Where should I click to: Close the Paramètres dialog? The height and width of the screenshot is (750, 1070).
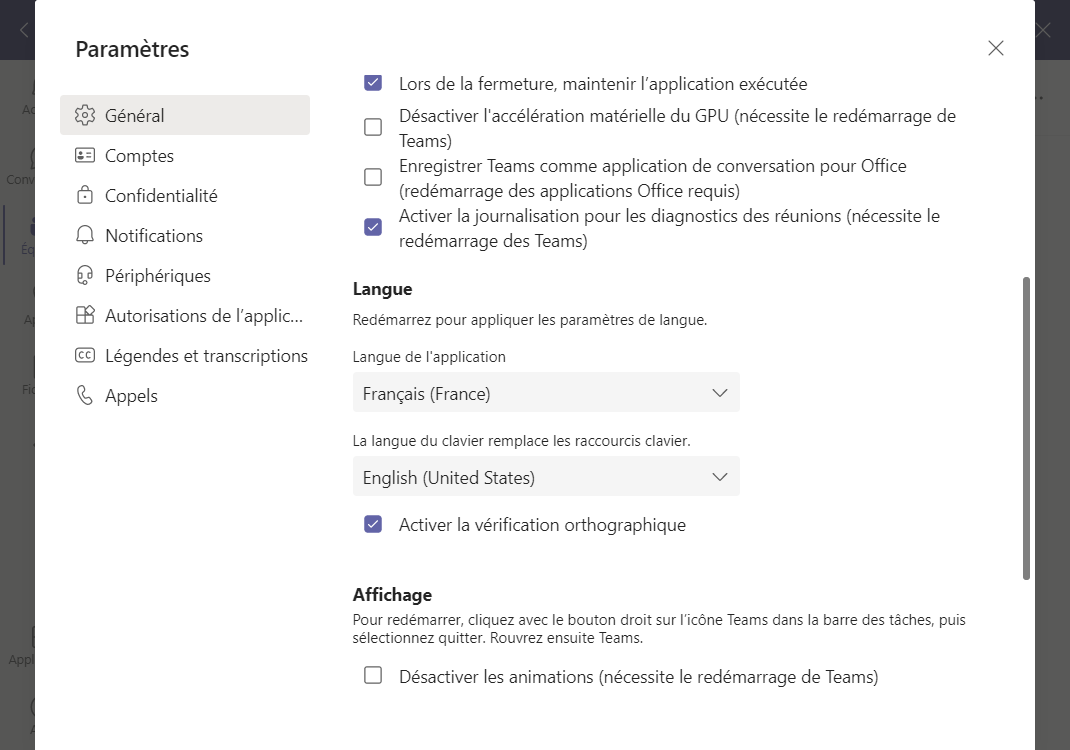tap(996, 48)
